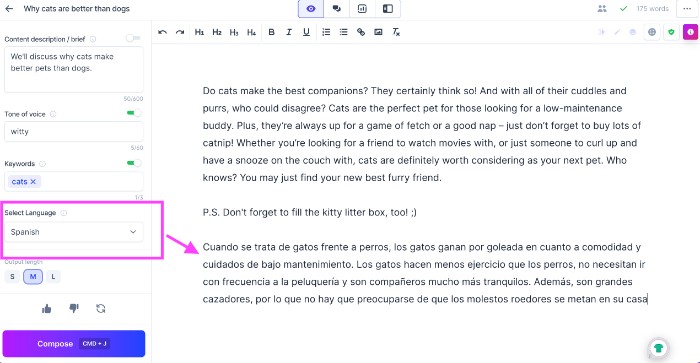Click the green saved checkmark icon

tap(623, 8)
